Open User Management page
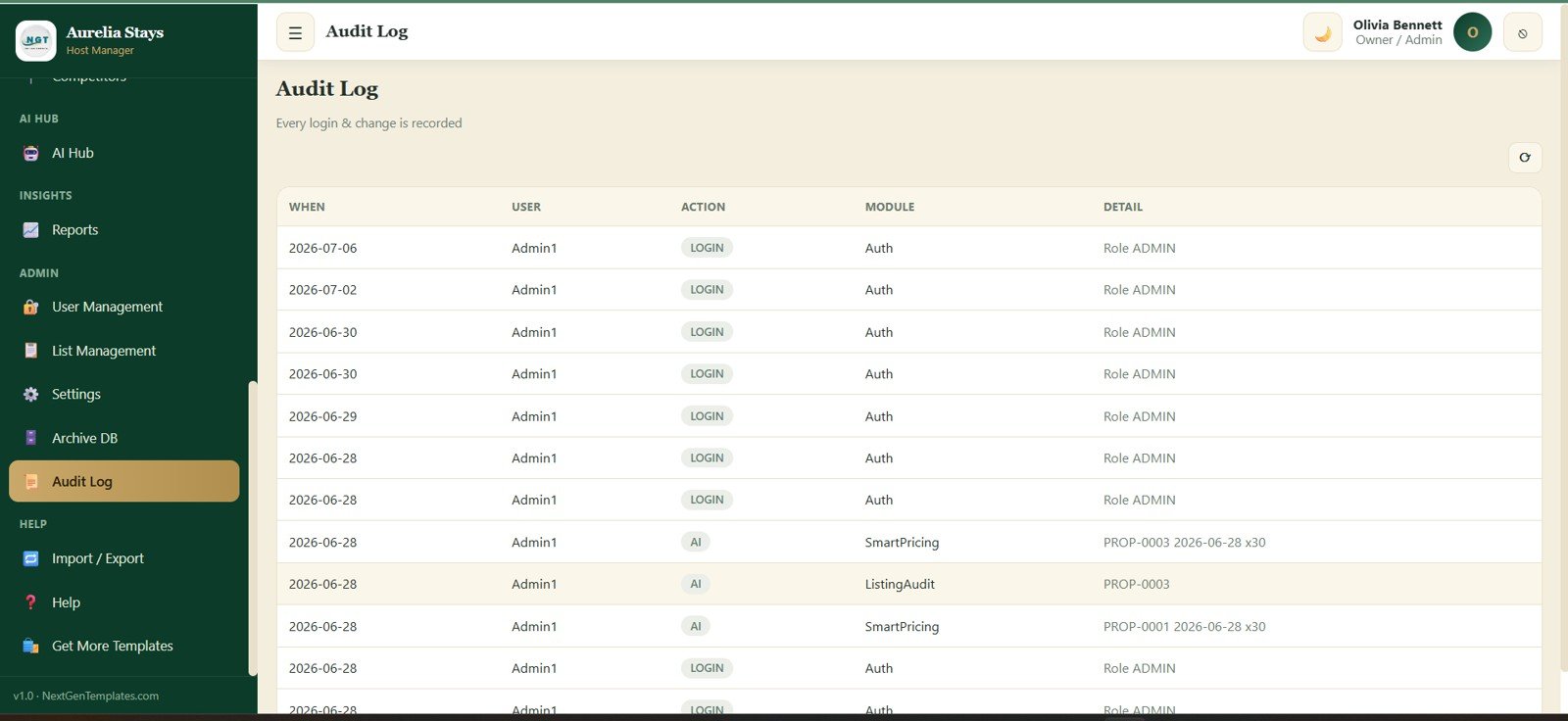 pos(123,307)
